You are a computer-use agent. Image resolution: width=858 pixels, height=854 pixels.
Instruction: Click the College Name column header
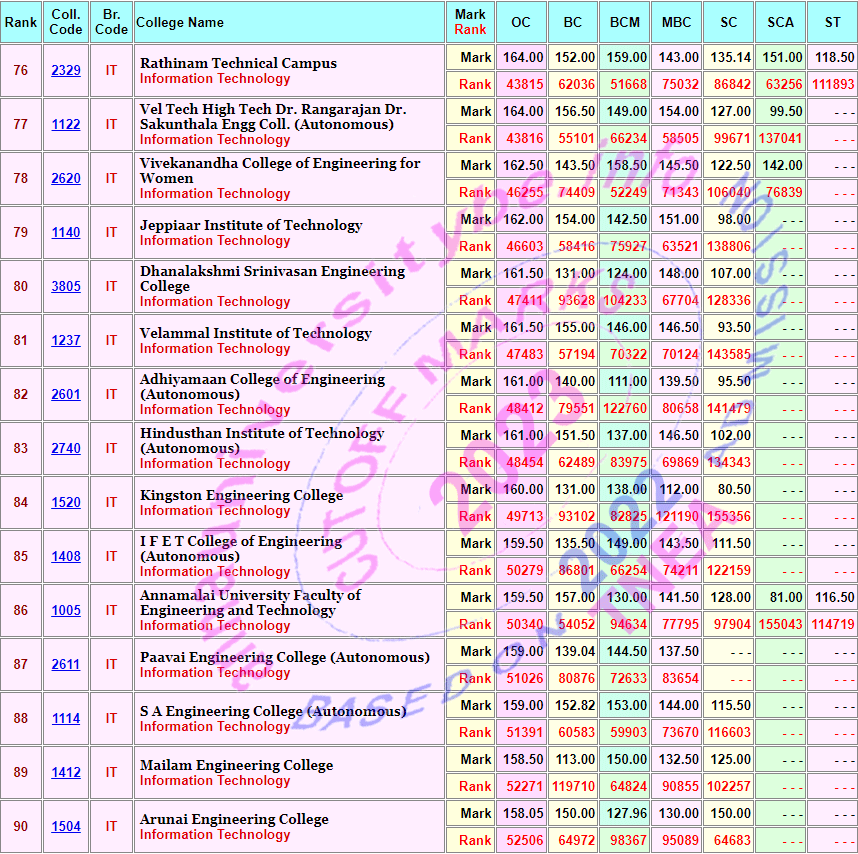(180, 22)
